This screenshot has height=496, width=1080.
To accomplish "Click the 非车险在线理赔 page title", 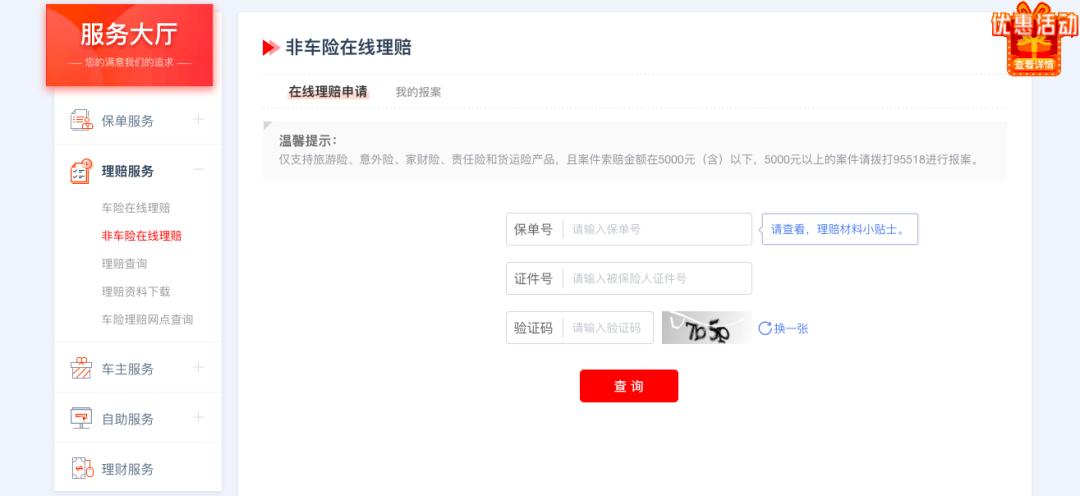I will [x=349, y=48].
